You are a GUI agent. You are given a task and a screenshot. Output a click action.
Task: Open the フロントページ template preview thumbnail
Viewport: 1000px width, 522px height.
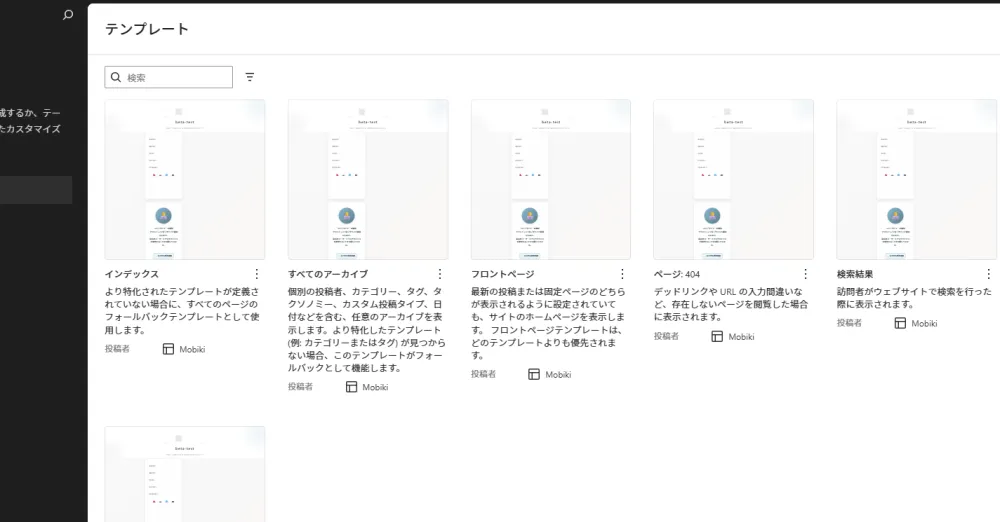pyautogui.click(x=551, y=179)
